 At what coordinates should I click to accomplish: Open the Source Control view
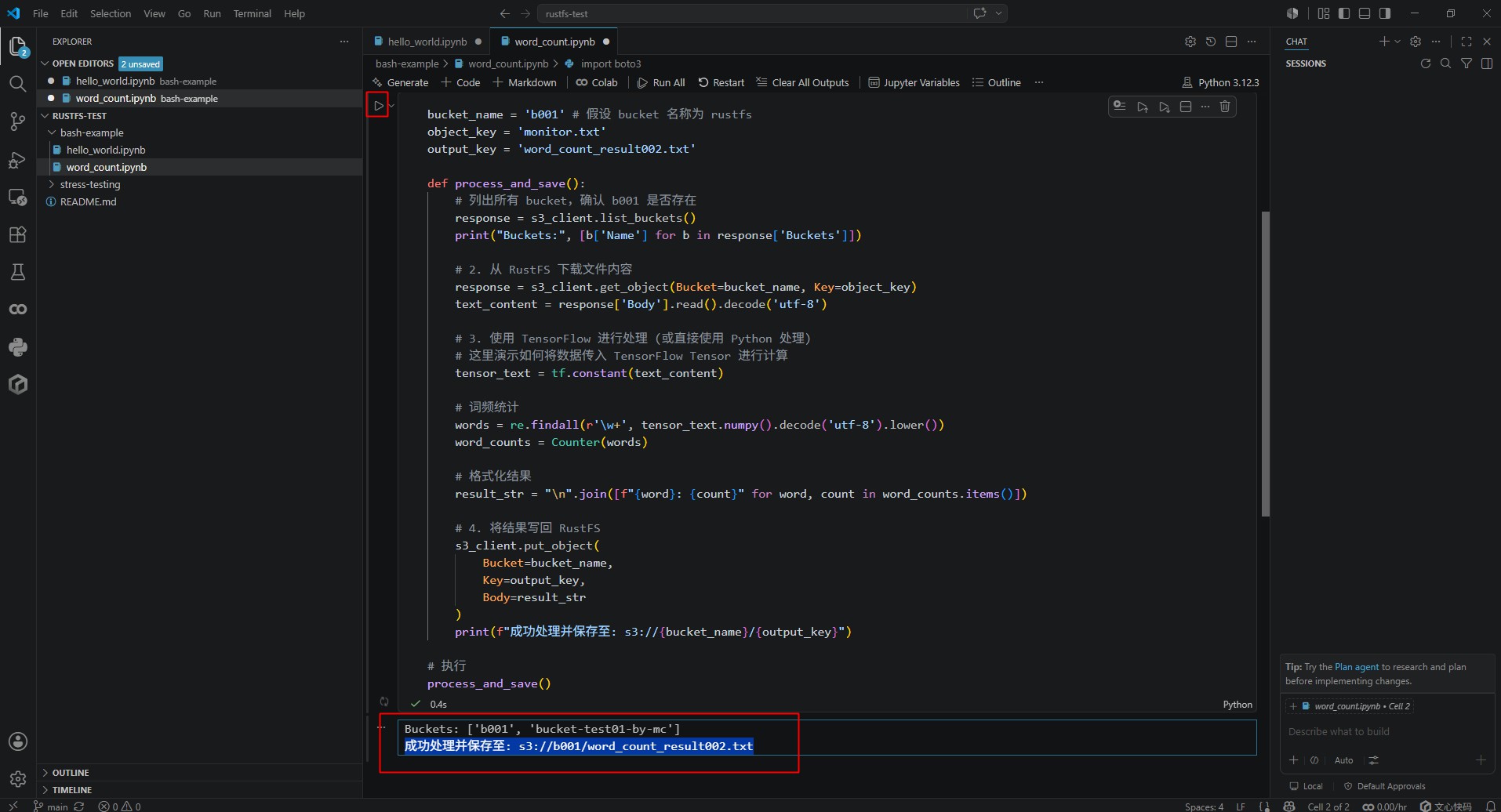point(17,121)
